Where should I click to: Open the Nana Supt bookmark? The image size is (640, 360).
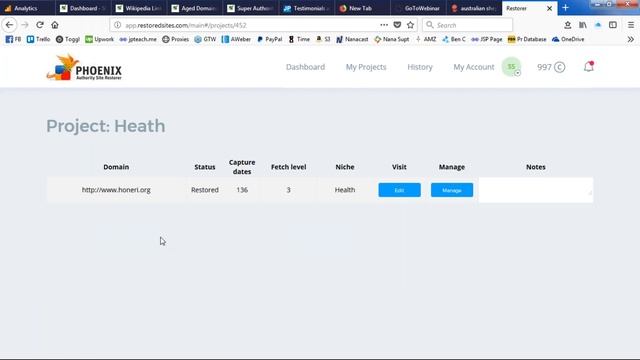click(x=392, y=39)
